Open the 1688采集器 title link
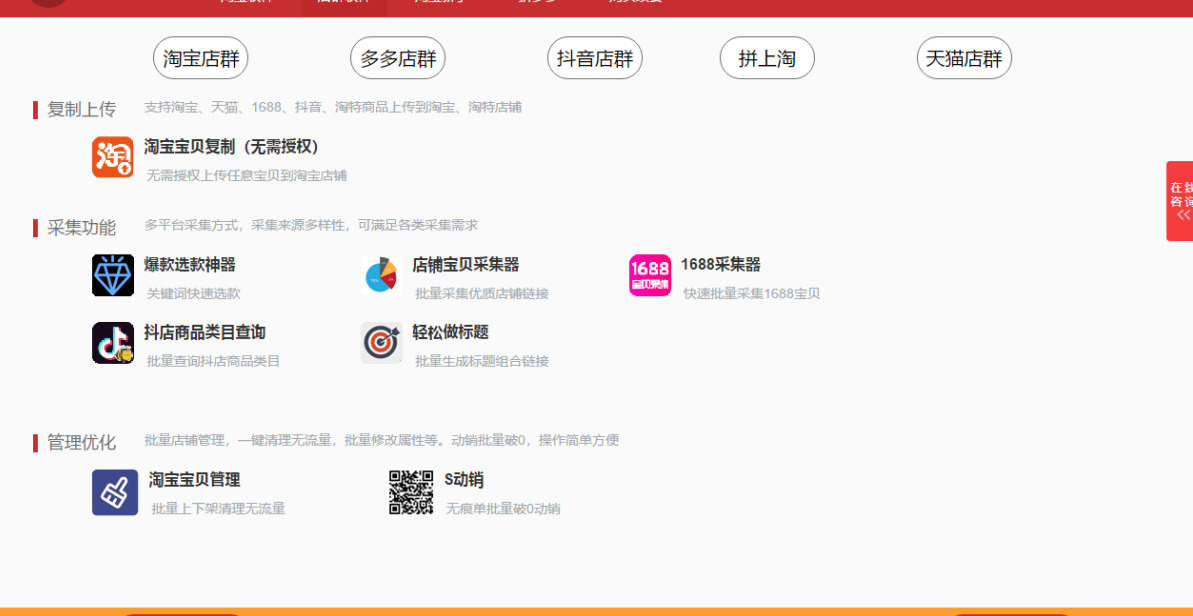The image size is (1193, 616). click(x=721, y=265)
